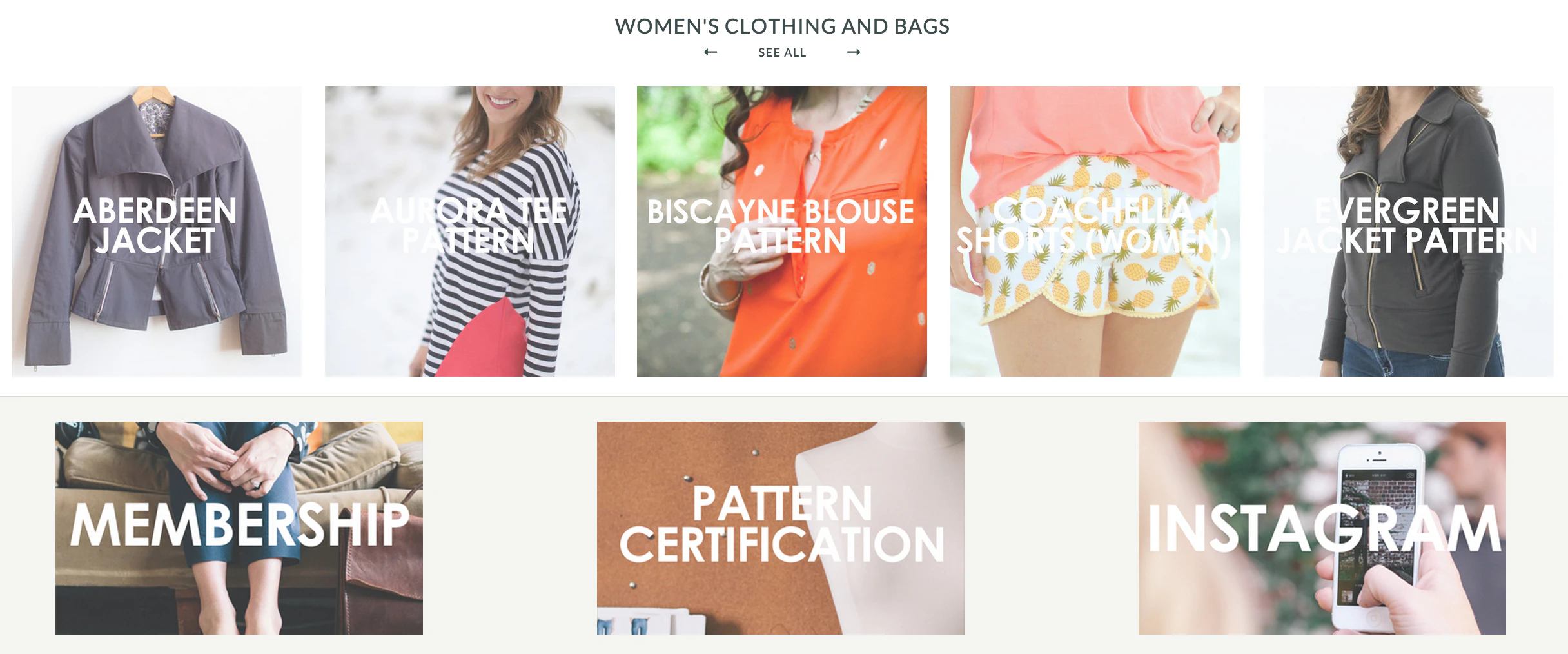Screen dimensions: 1568x654
Task: Click the right arrow carousel icon
Action: (x=854, y=52)
